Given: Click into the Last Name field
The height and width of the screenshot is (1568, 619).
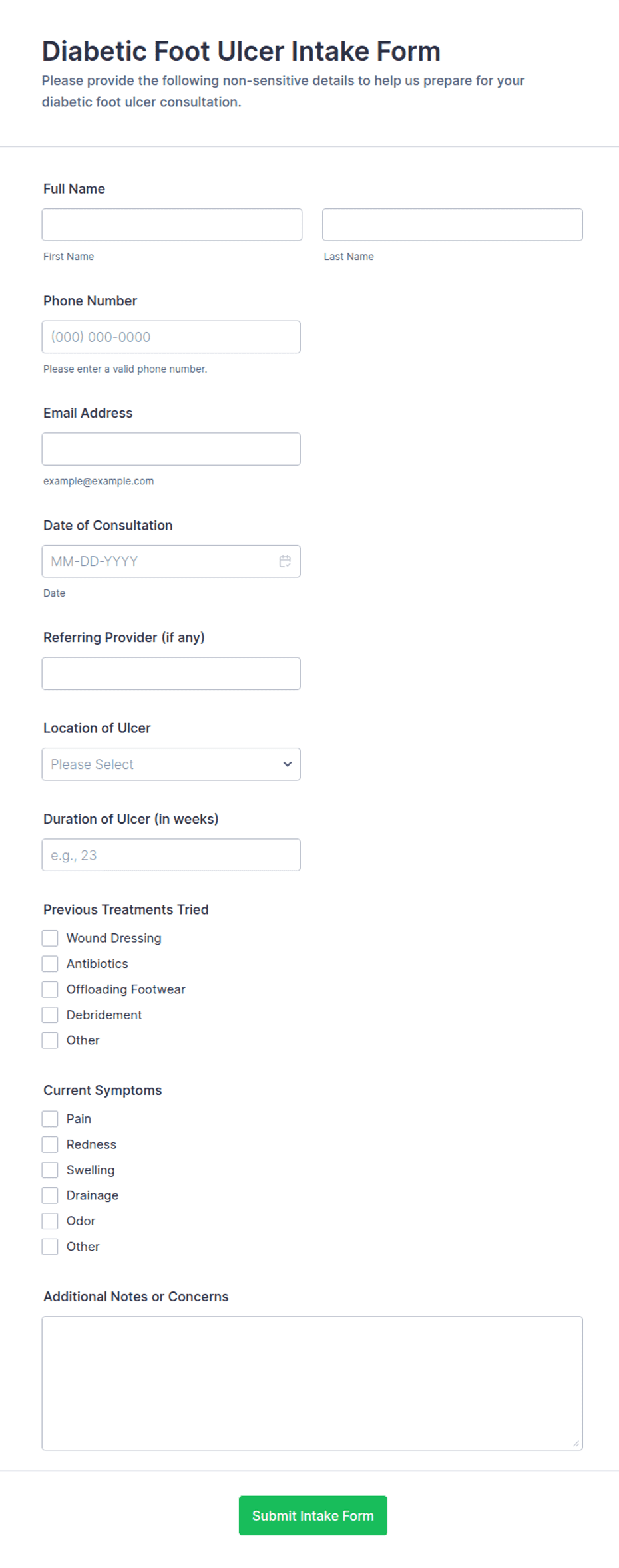Looking at the screenshot, I should pyautogui.click(x=453, y=225).
